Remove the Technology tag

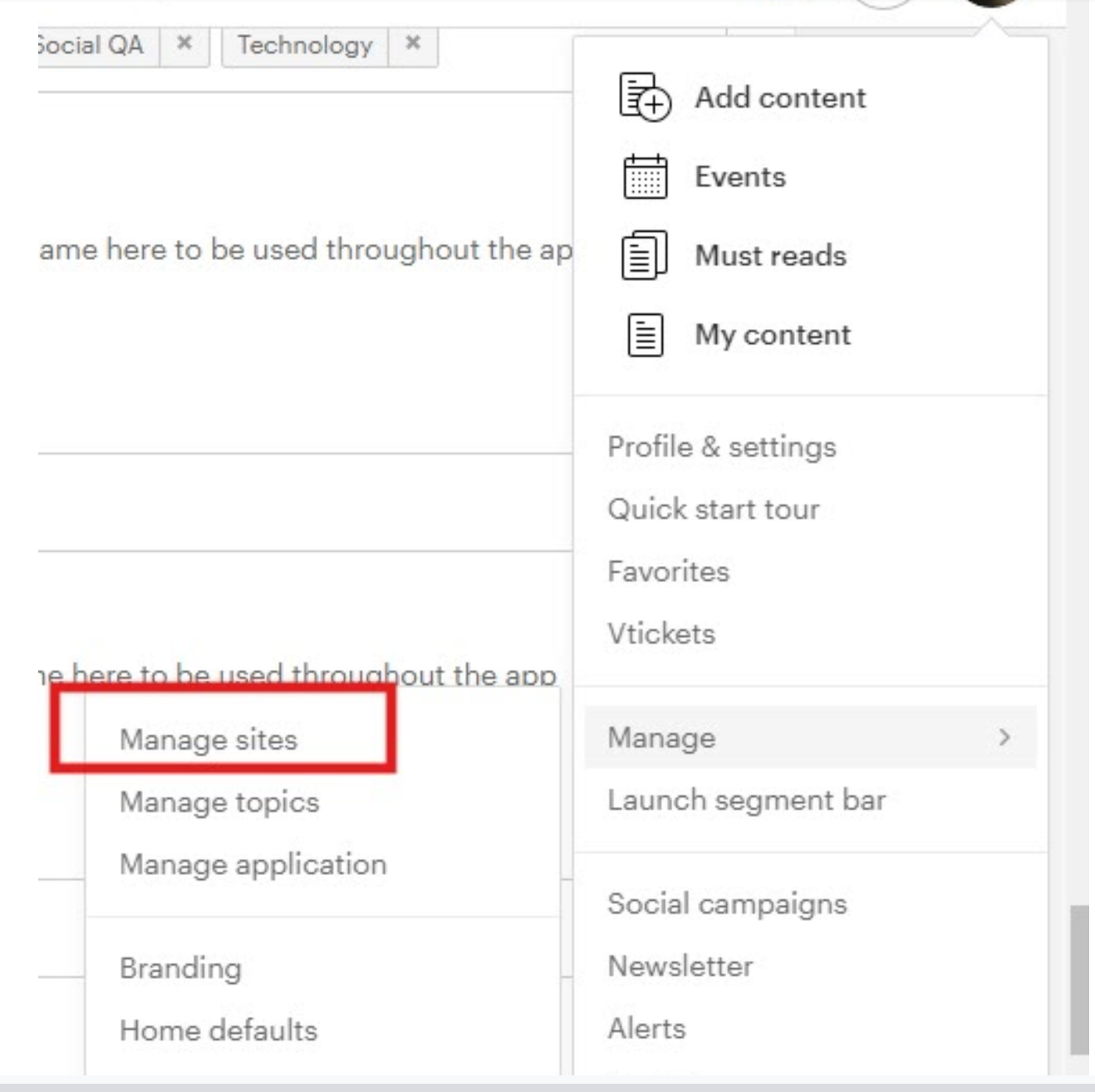413,43
